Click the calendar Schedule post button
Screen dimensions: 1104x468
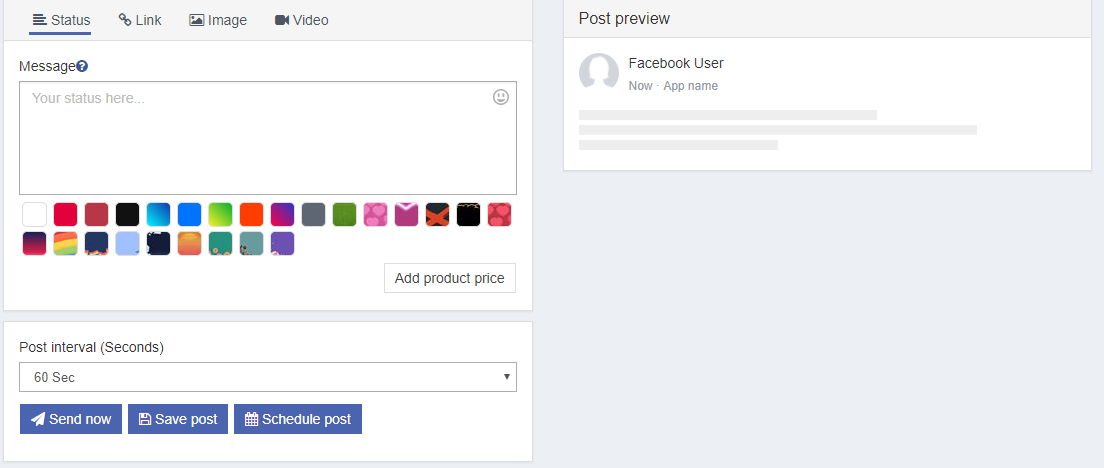click(298, 419)
